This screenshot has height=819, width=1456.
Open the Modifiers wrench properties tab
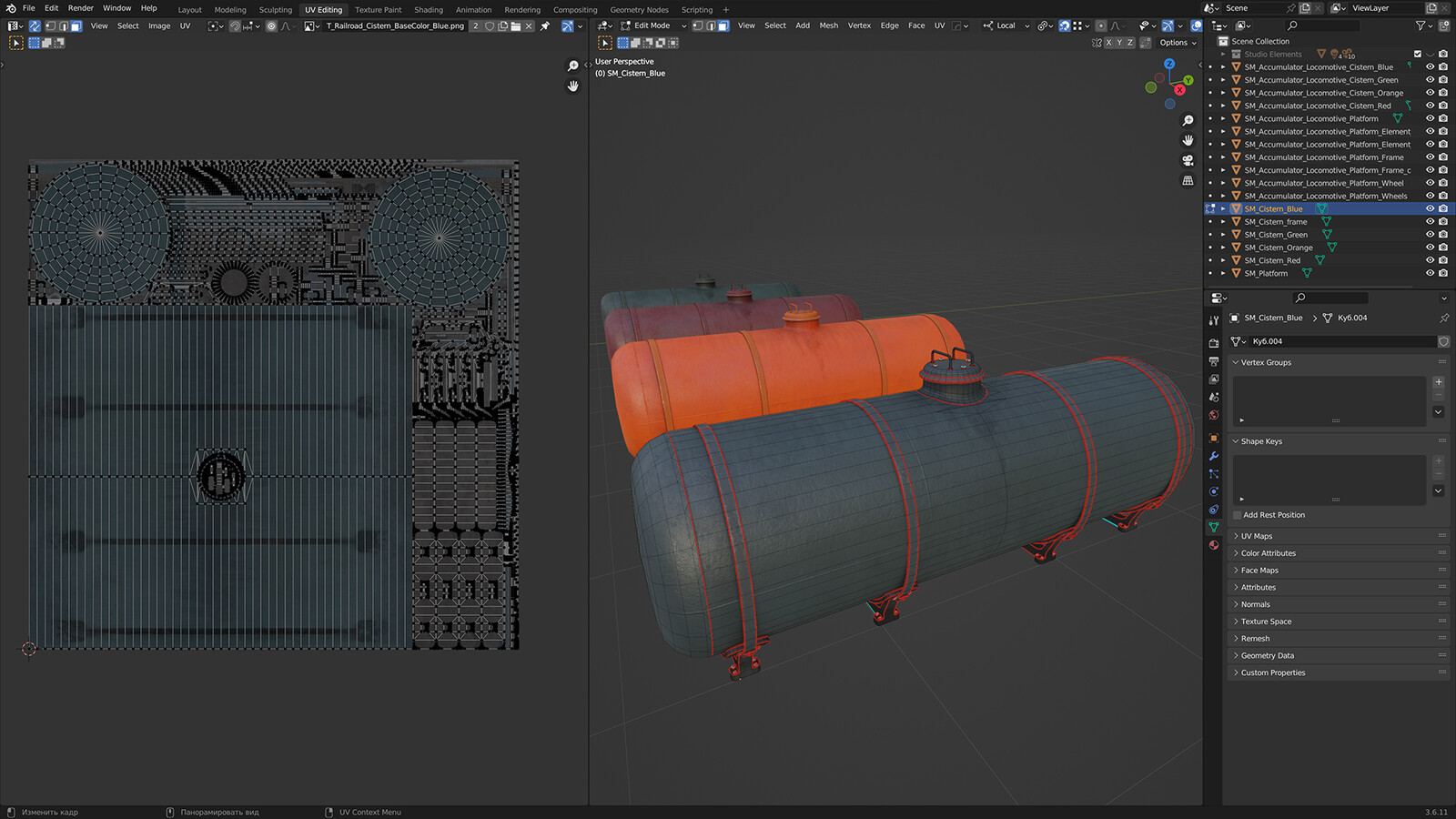[1213, 456]
